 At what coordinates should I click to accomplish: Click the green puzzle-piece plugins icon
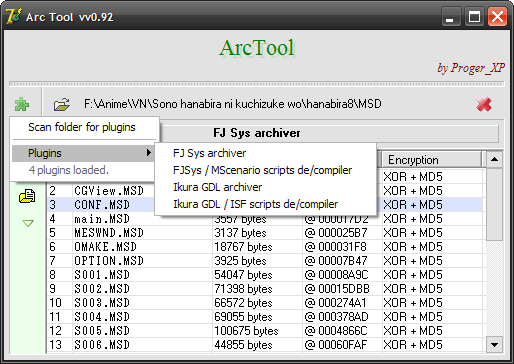click(x=22, y=105)
